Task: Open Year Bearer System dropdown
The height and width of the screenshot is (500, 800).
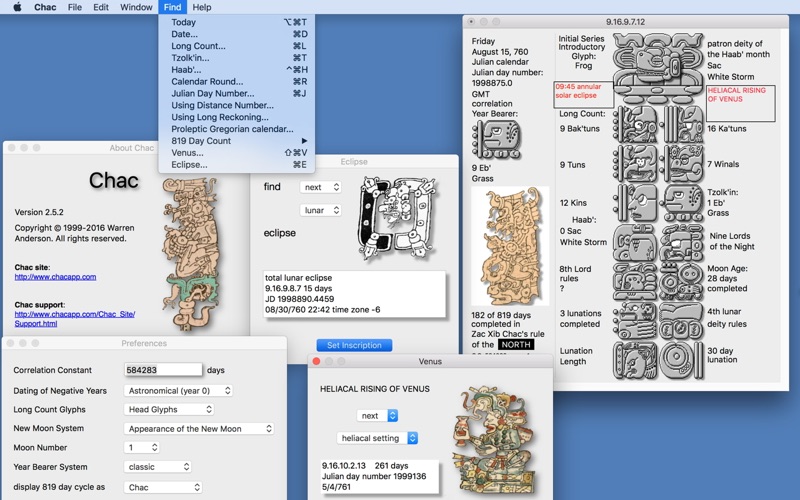Action: point(158,467)
